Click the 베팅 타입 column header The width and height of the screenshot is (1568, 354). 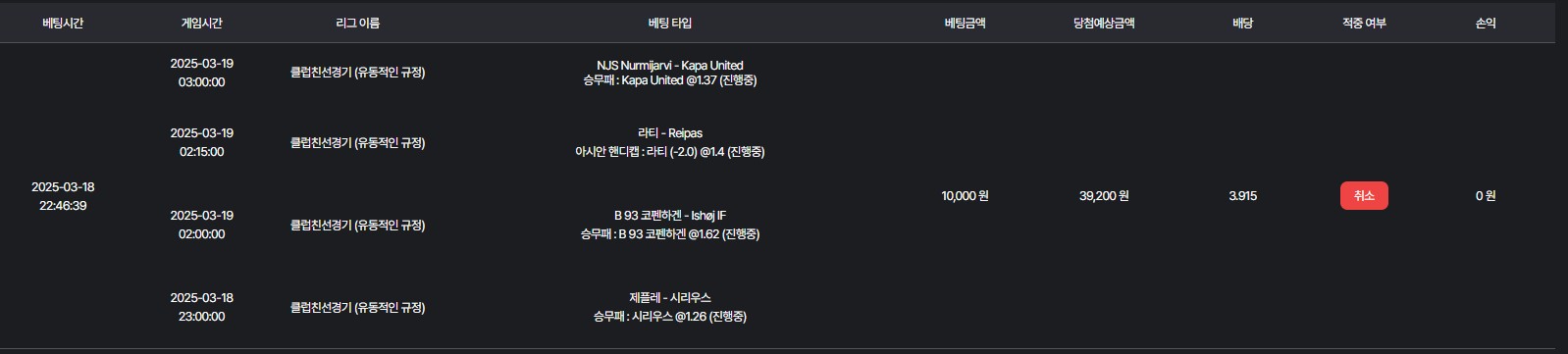tap(670, 23)
